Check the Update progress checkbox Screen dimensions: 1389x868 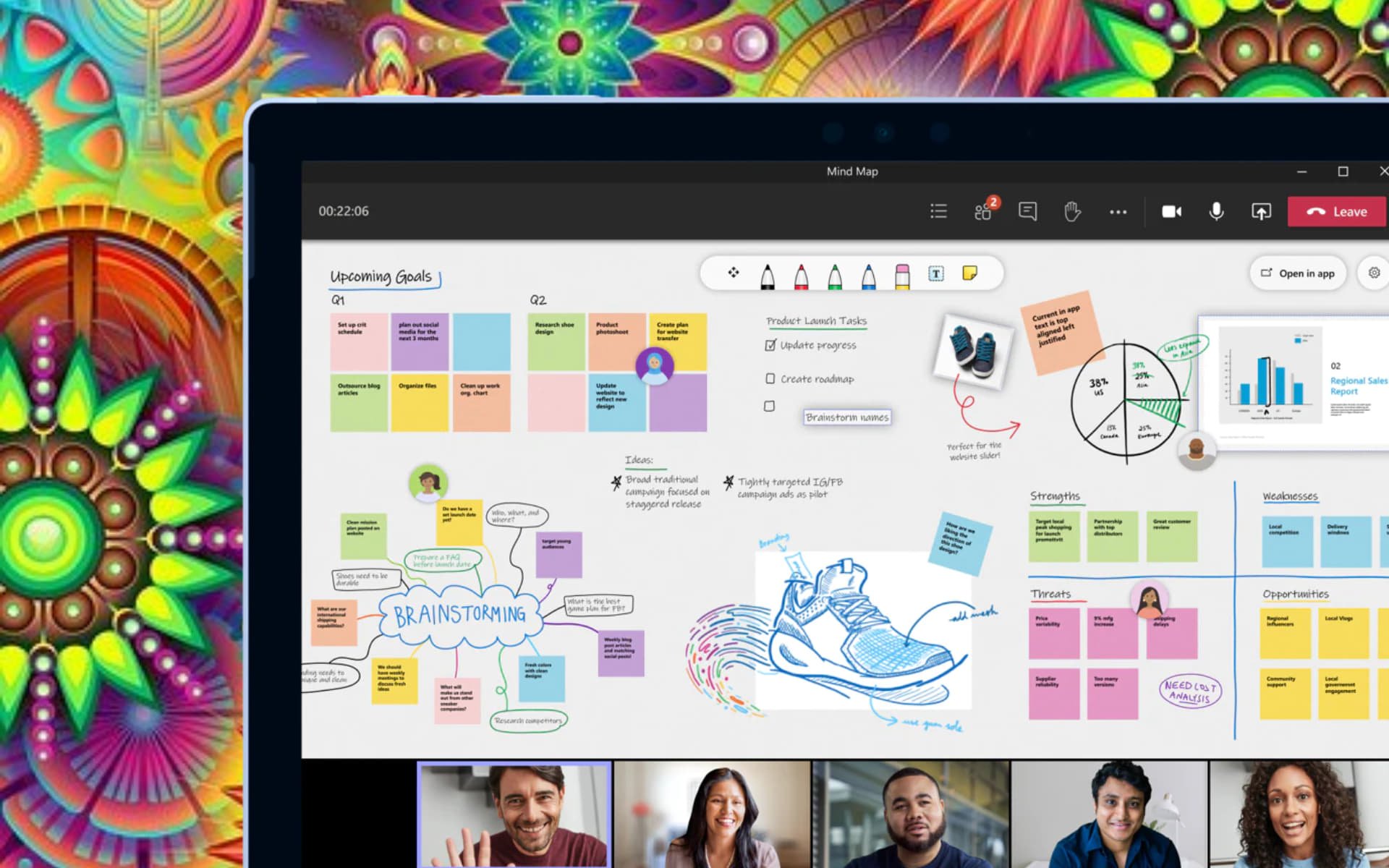[x=770, y=345]
